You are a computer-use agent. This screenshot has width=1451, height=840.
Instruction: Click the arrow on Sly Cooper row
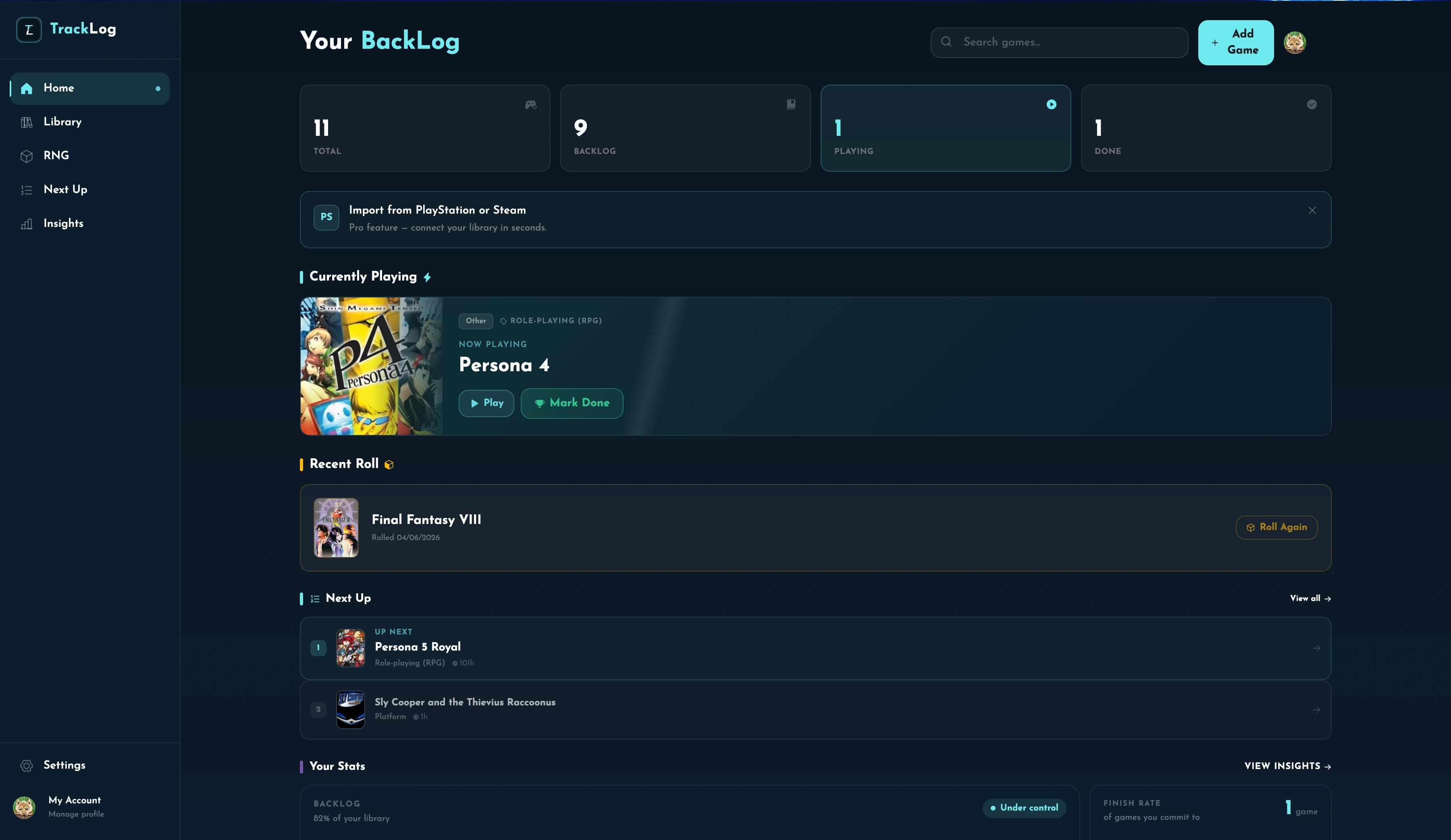(1316, 710)
